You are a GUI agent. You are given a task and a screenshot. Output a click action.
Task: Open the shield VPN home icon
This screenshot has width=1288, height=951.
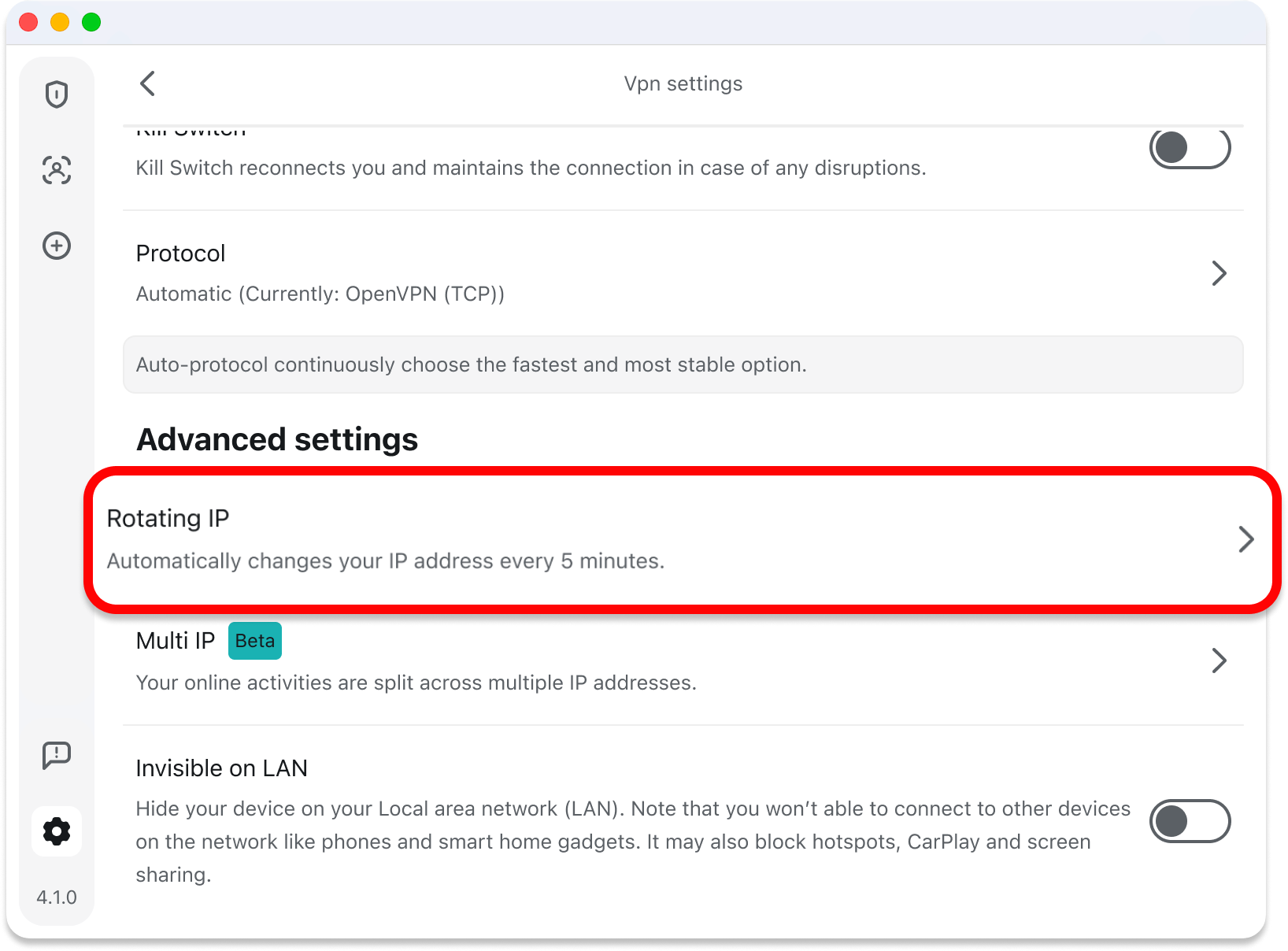[57, 94]
